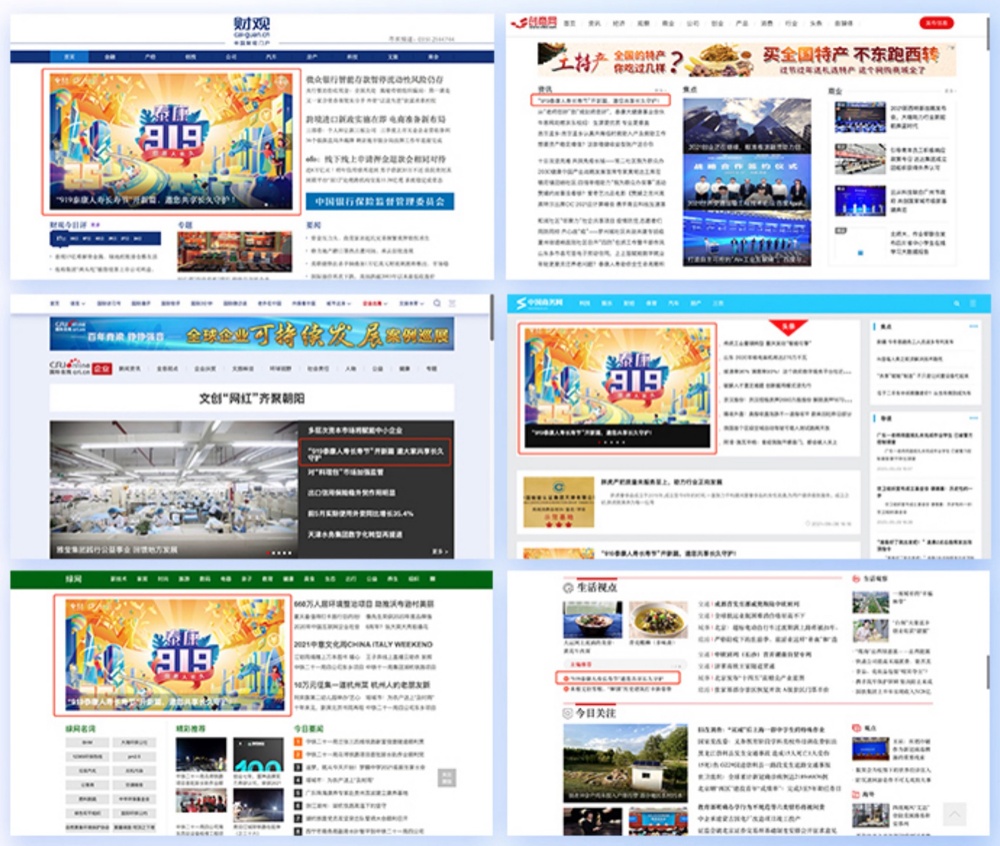The image size is (1000, 846).
Task: Click the back-to-top arrow button at bottom right
Action: (x=954, y=814)
